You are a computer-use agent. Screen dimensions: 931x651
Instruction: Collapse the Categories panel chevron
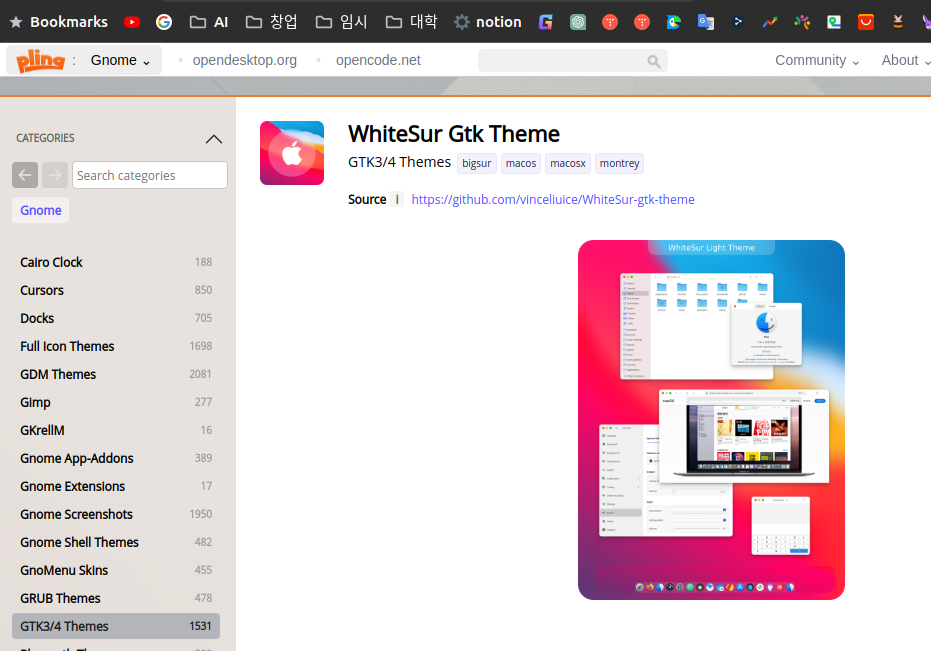[x=214, y=139]
